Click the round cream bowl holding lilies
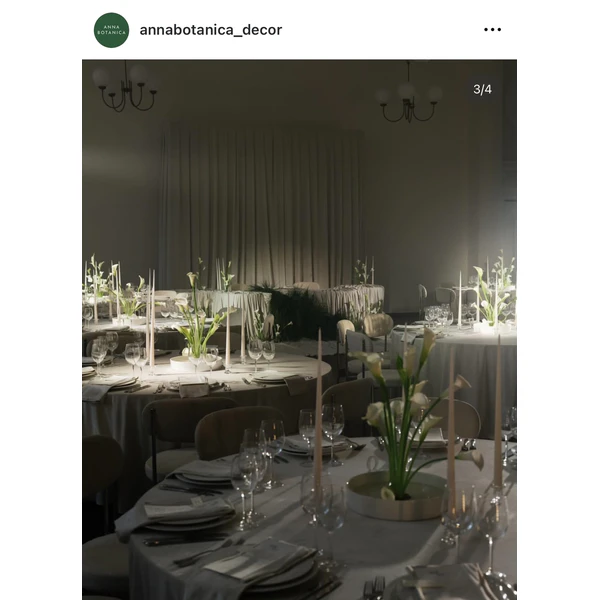600x600 pixels. pyautogui.click(x=396, y=496)
